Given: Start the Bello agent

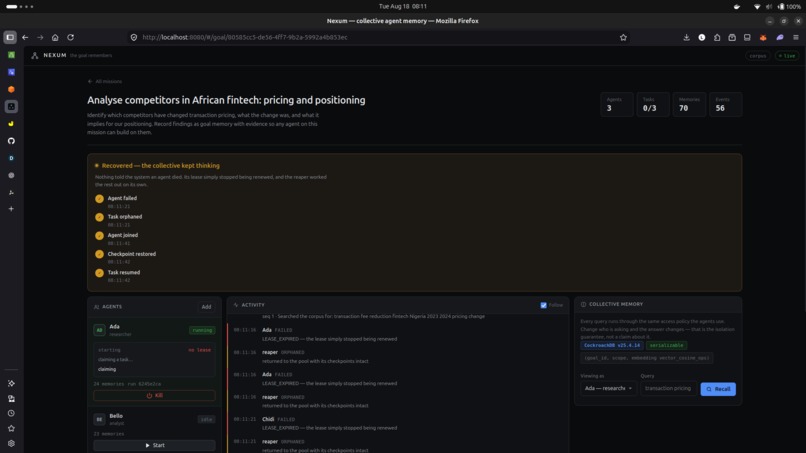Looking at the screenshot, I should click(x=154, y=445).
